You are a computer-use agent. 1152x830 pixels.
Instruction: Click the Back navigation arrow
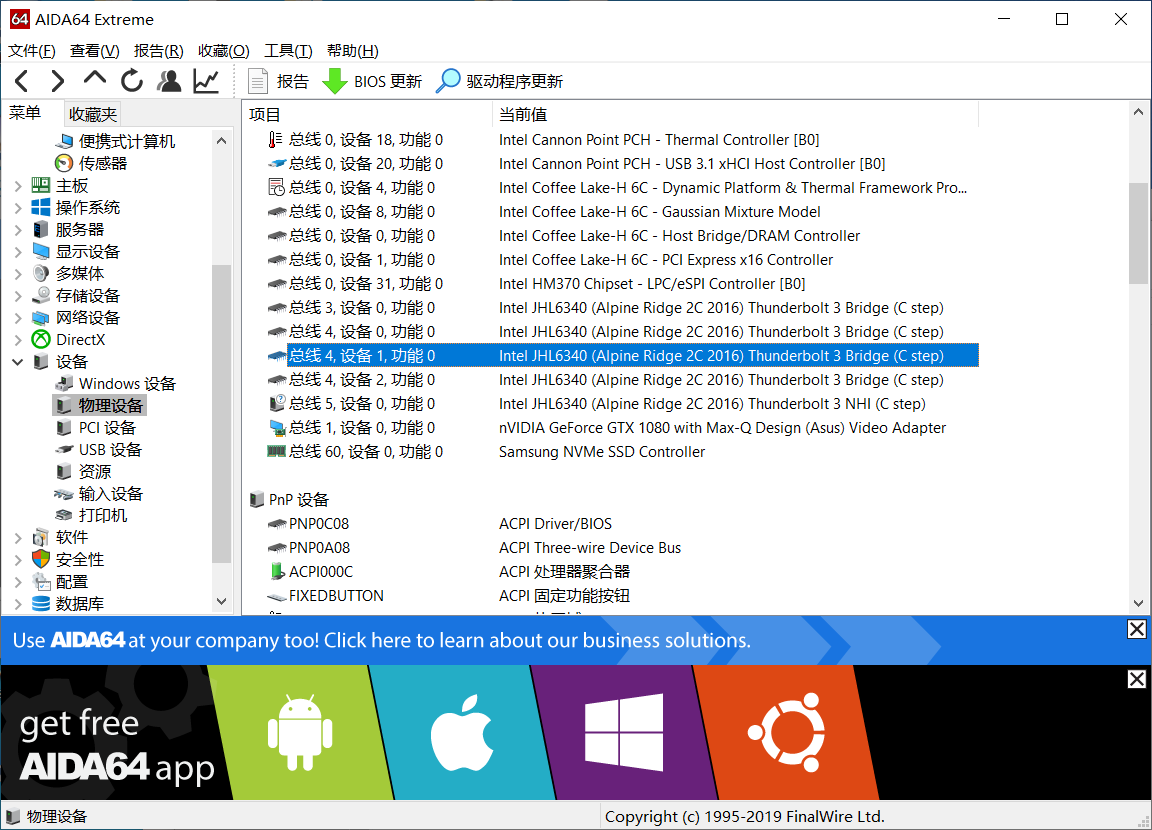[x=22, y=81]
